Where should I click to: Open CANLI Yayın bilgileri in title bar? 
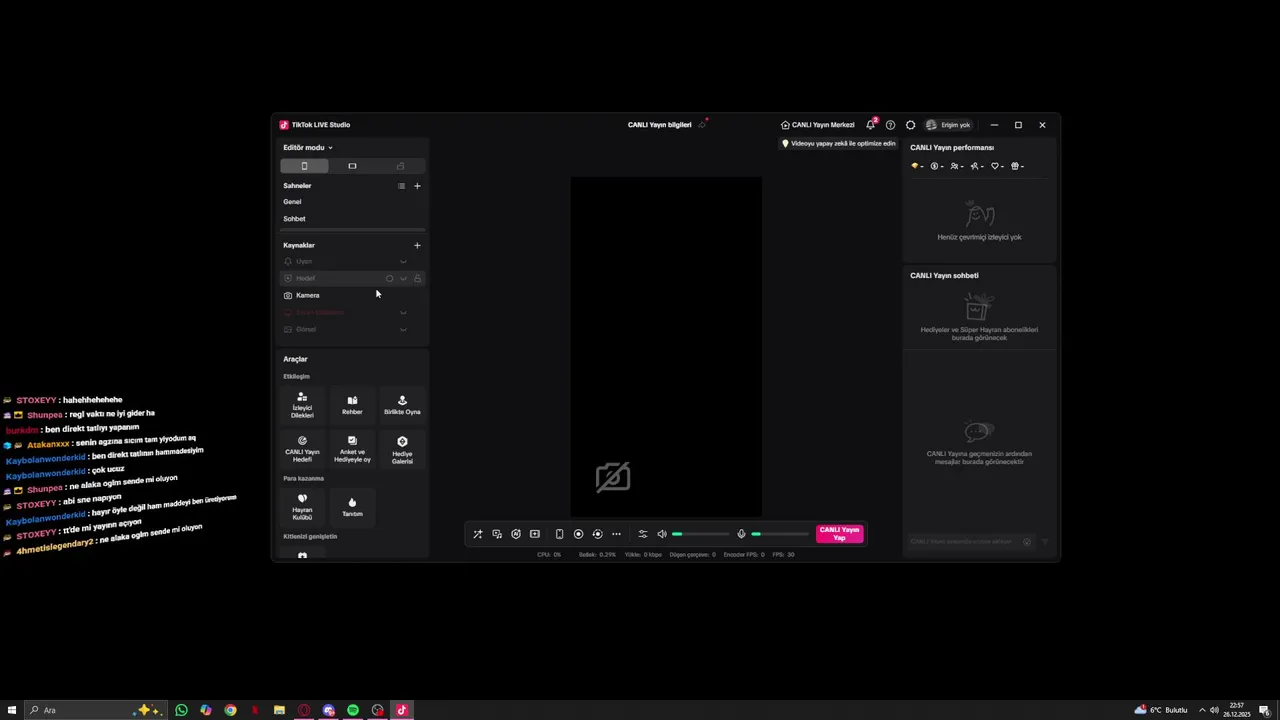[x=660, y=125]
